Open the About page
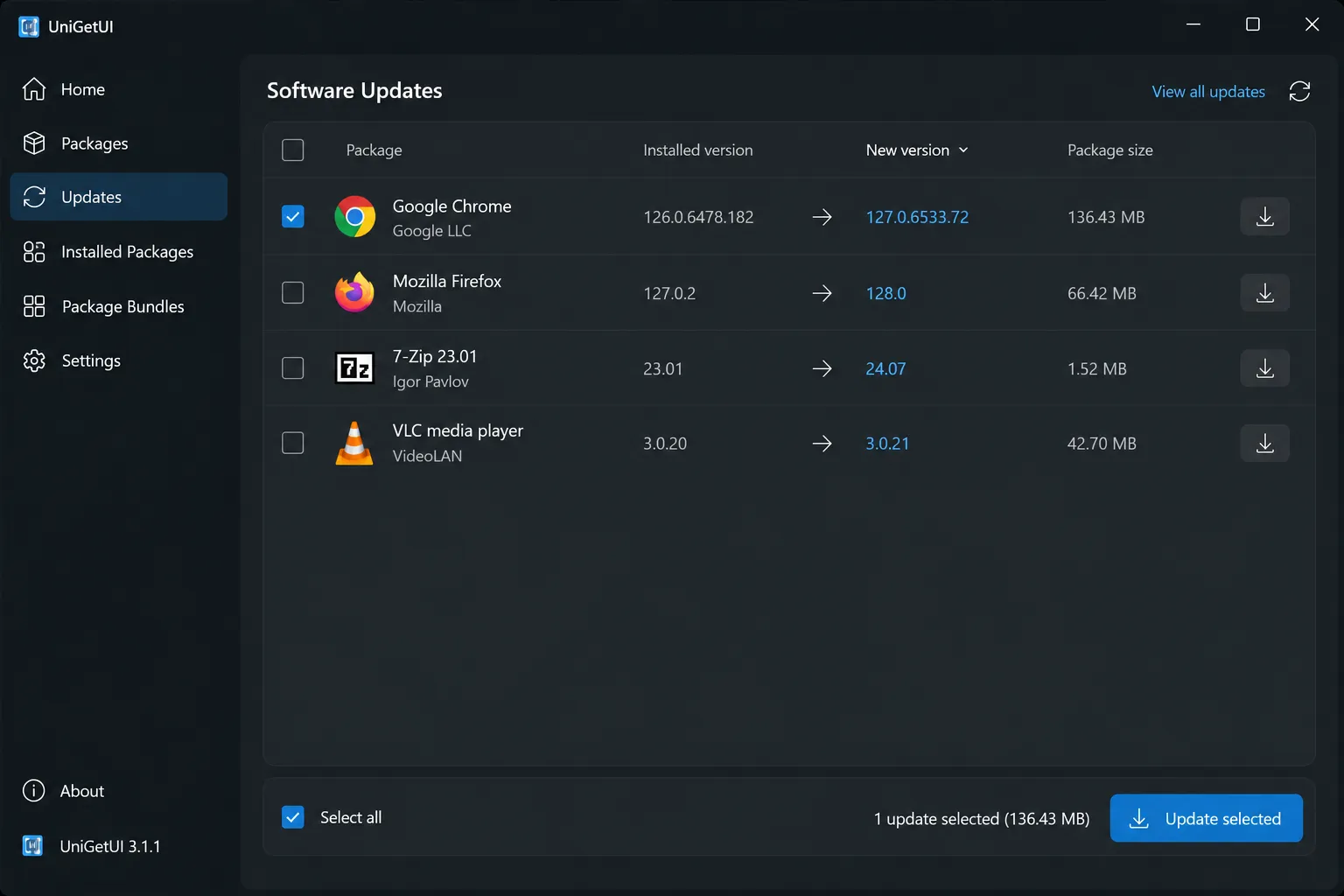 [118, 791]
